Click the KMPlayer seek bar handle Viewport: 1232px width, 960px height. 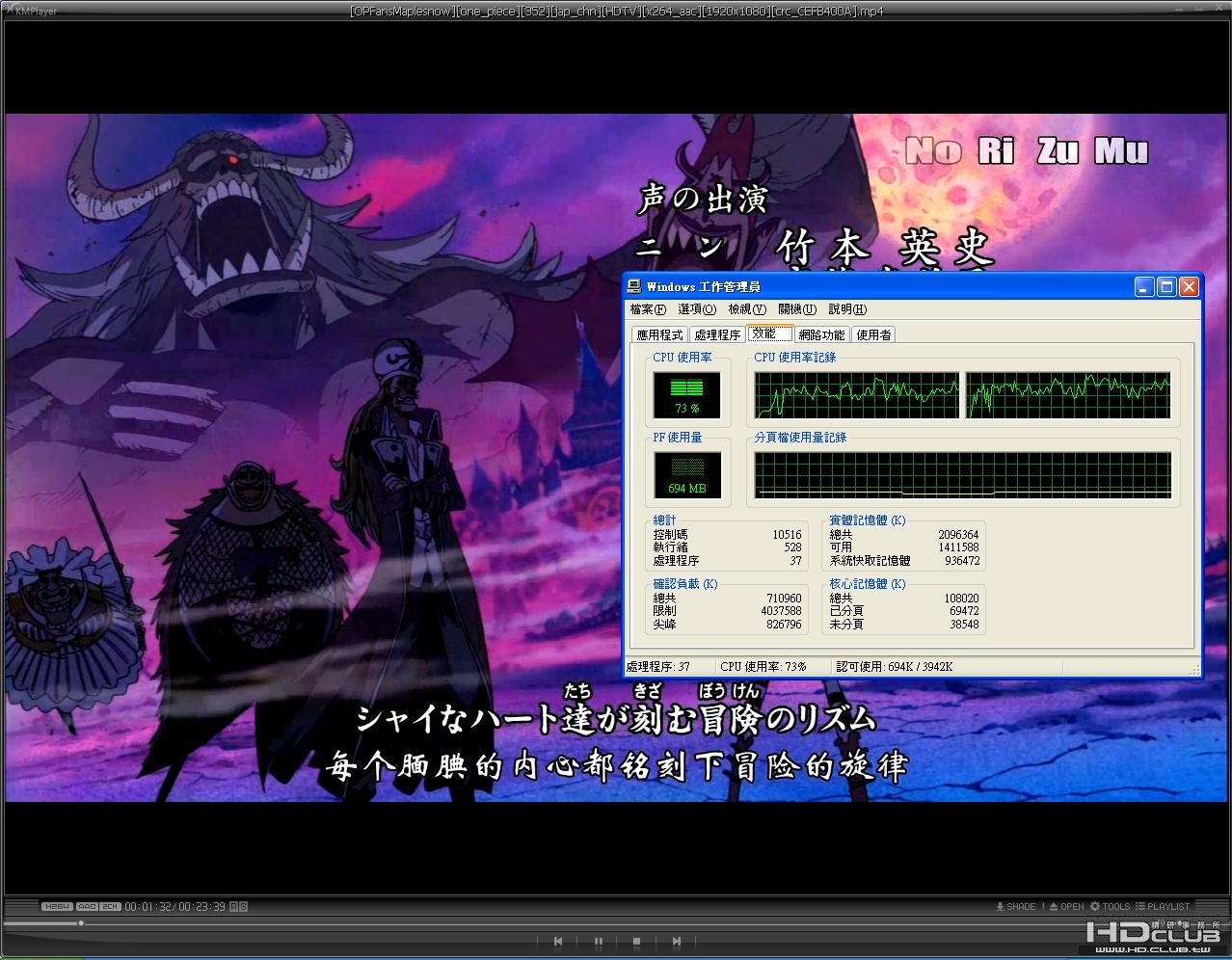[81, 923]
